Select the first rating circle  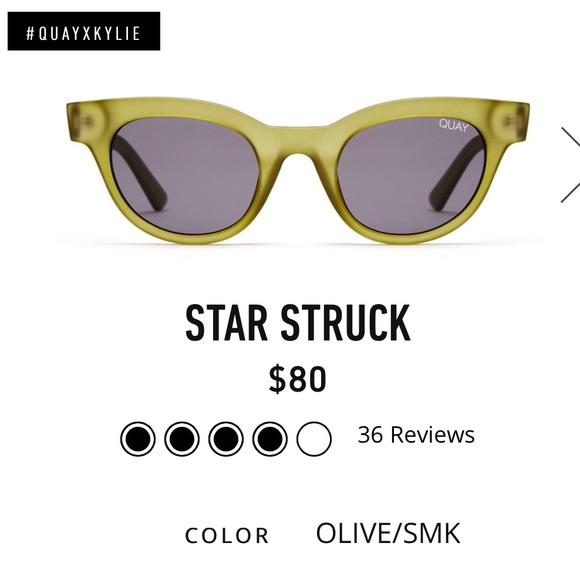click(138, 439)
